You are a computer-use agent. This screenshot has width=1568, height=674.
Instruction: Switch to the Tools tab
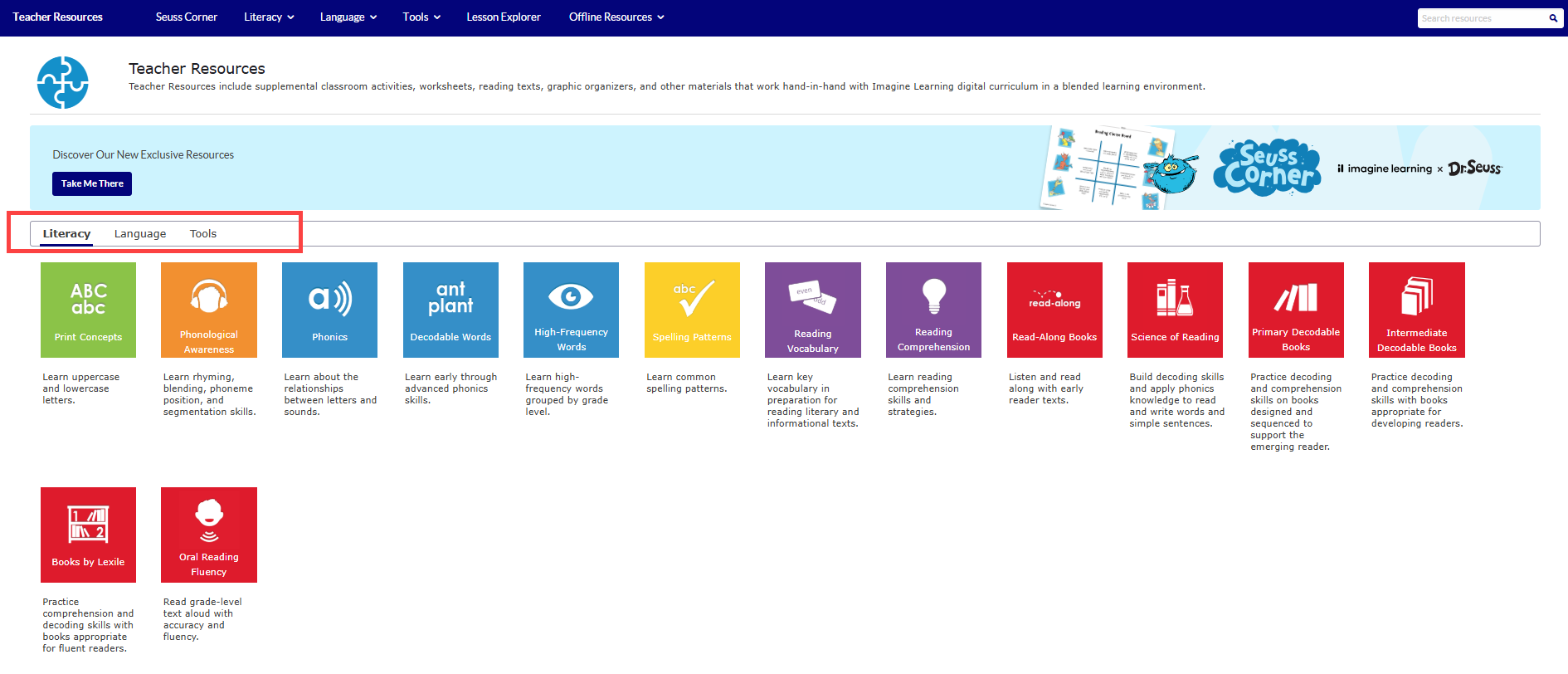203,234
